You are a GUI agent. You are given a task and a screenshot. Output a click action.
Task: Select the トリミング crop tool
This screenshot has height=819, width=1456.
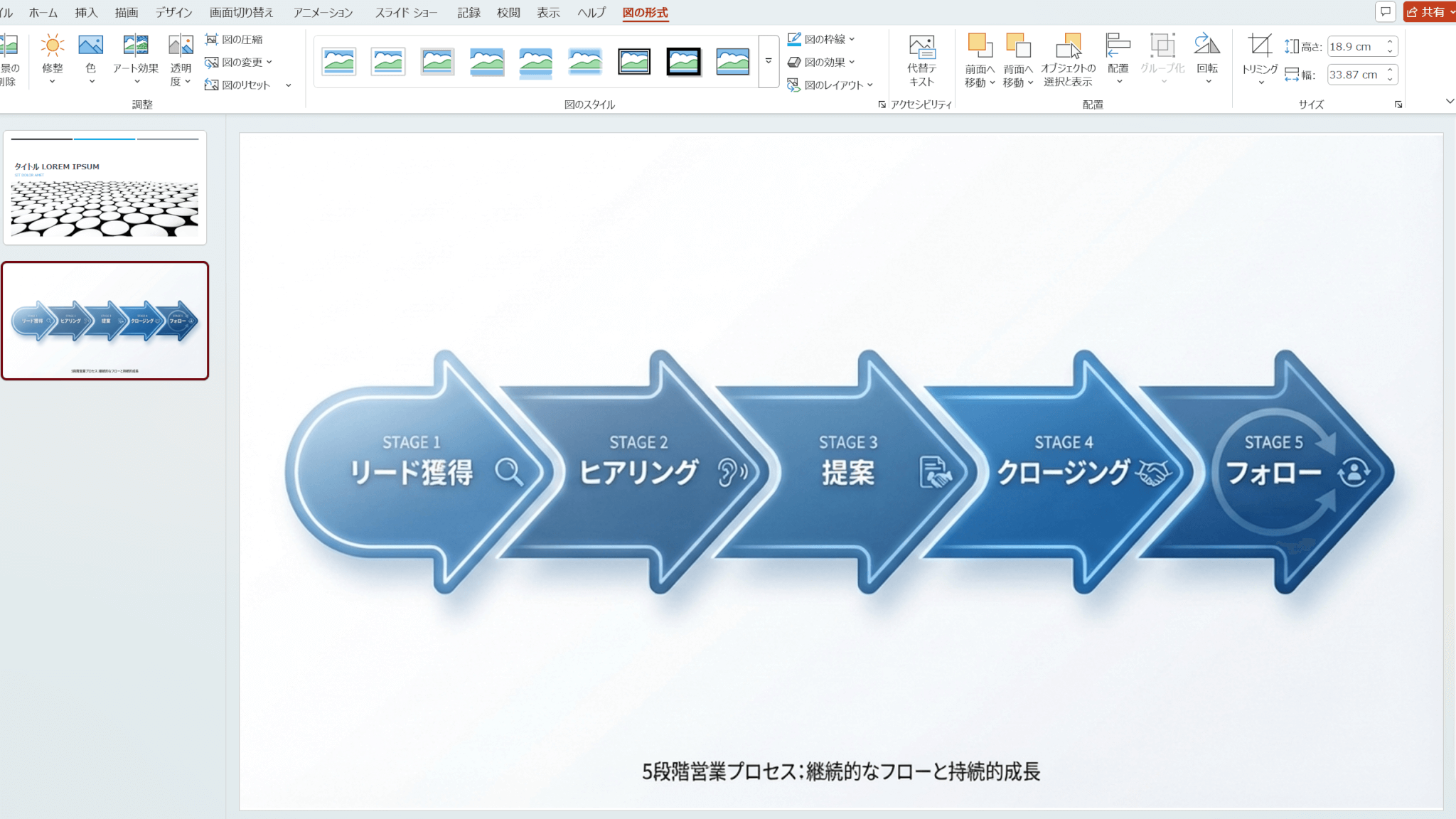click(x=1260, y=46)
